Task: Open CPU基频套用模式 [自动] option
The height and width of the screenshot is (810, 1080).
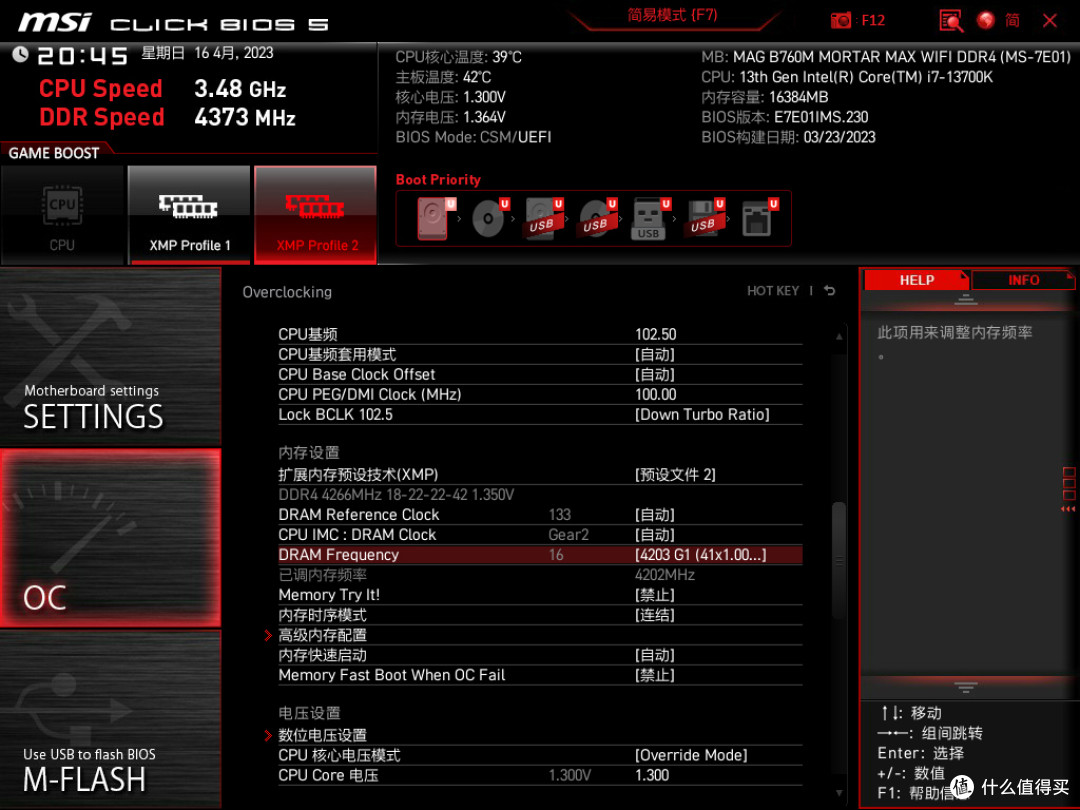Action: pyautogui.click(x=540, y=355)
